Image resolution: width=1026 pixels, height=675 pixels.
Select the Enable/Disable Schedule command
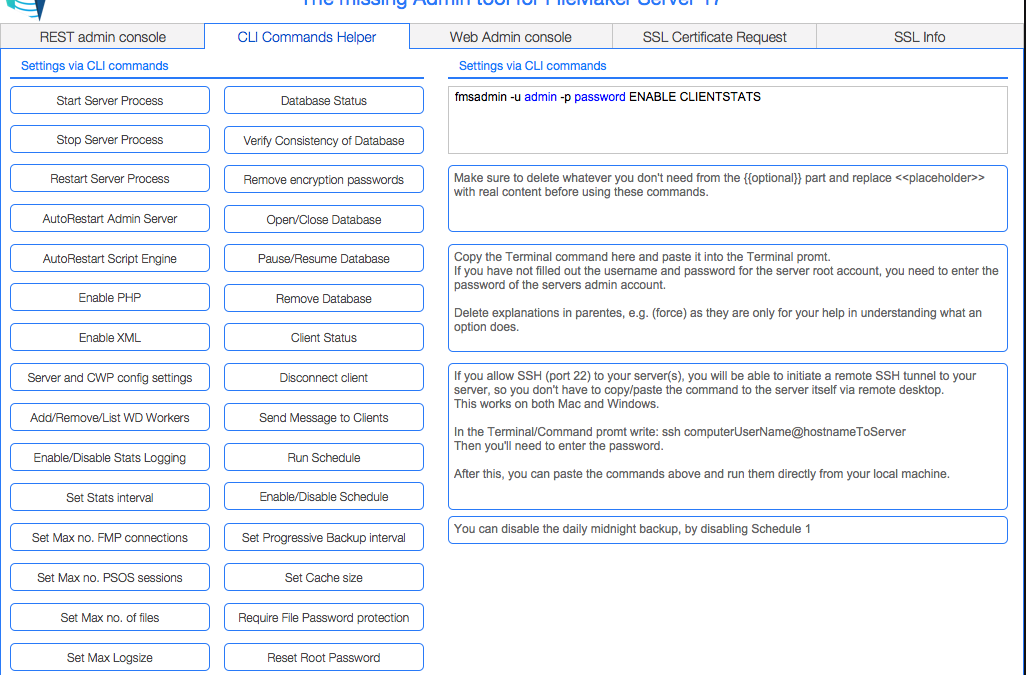[x=324, y=496]
